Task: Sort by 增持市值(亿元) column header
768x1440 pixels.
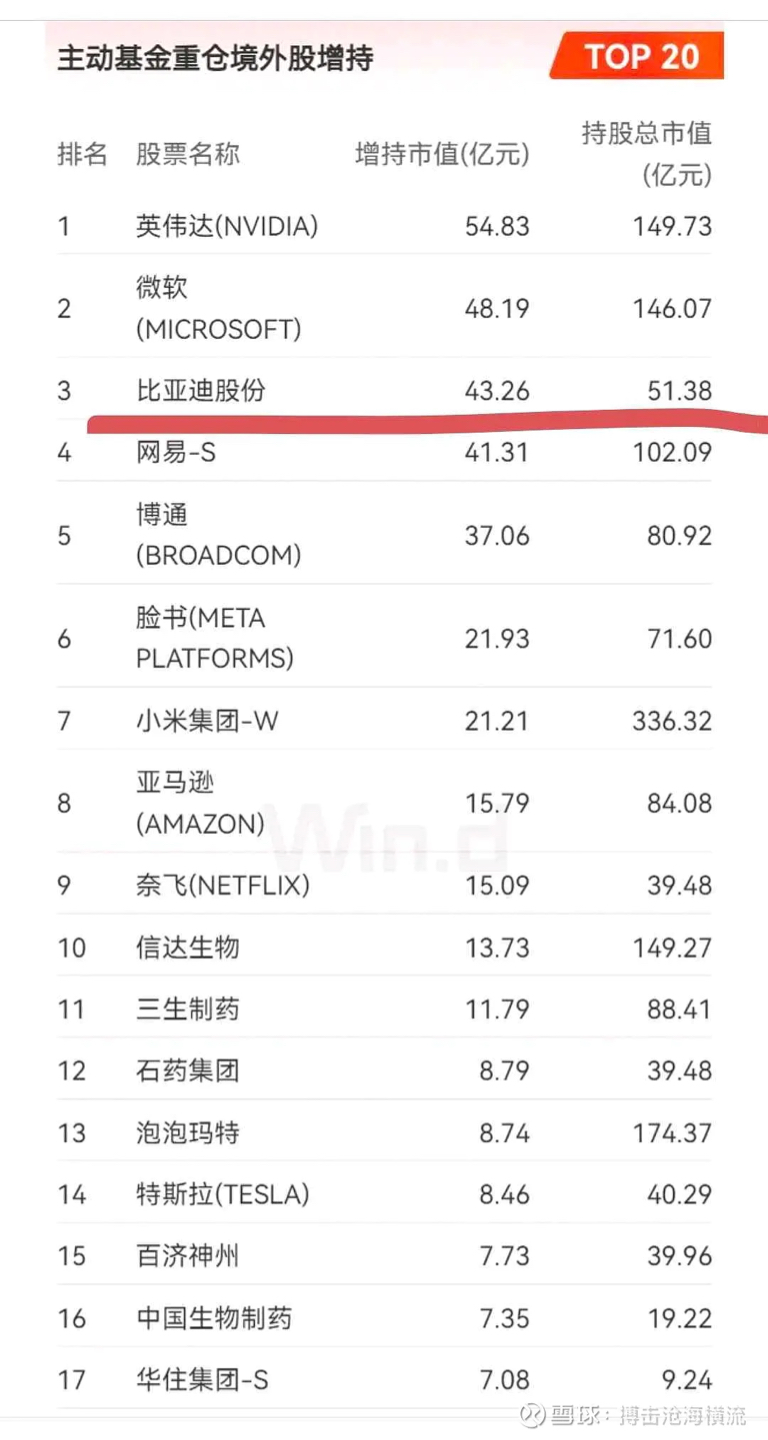Action: pyautogui.click(x=442, y=154)
